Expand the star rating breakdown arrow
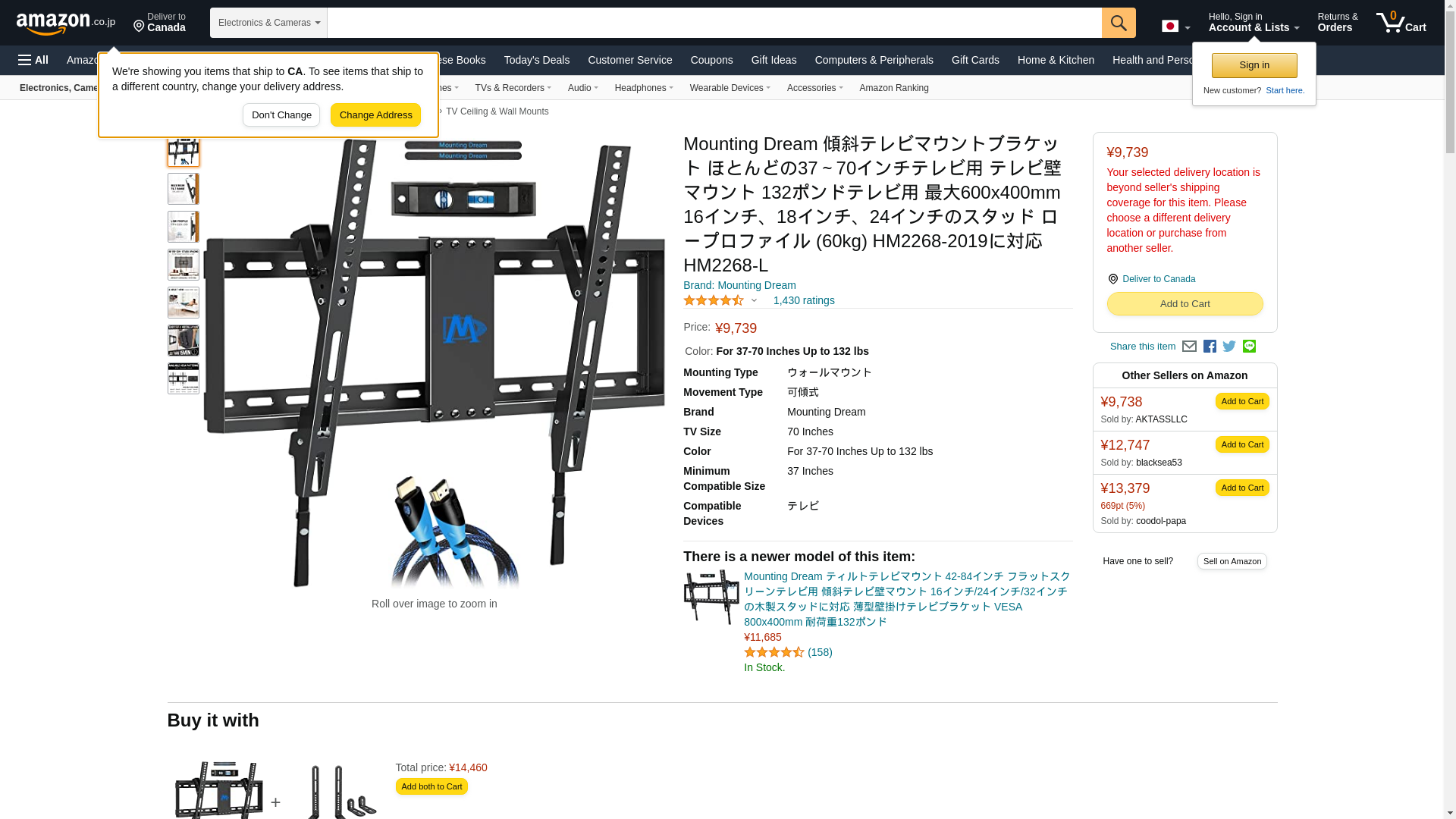 (x=754, y=301)
